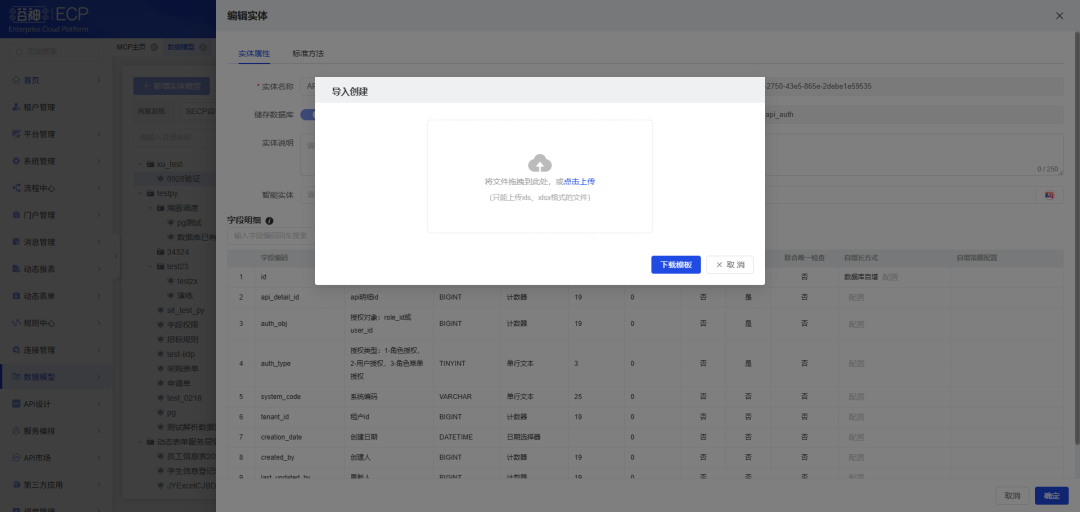This screenshot has width=1080, height=512.
Task: Click the API设计 icon in left sidebar
Action: [16, 404]
